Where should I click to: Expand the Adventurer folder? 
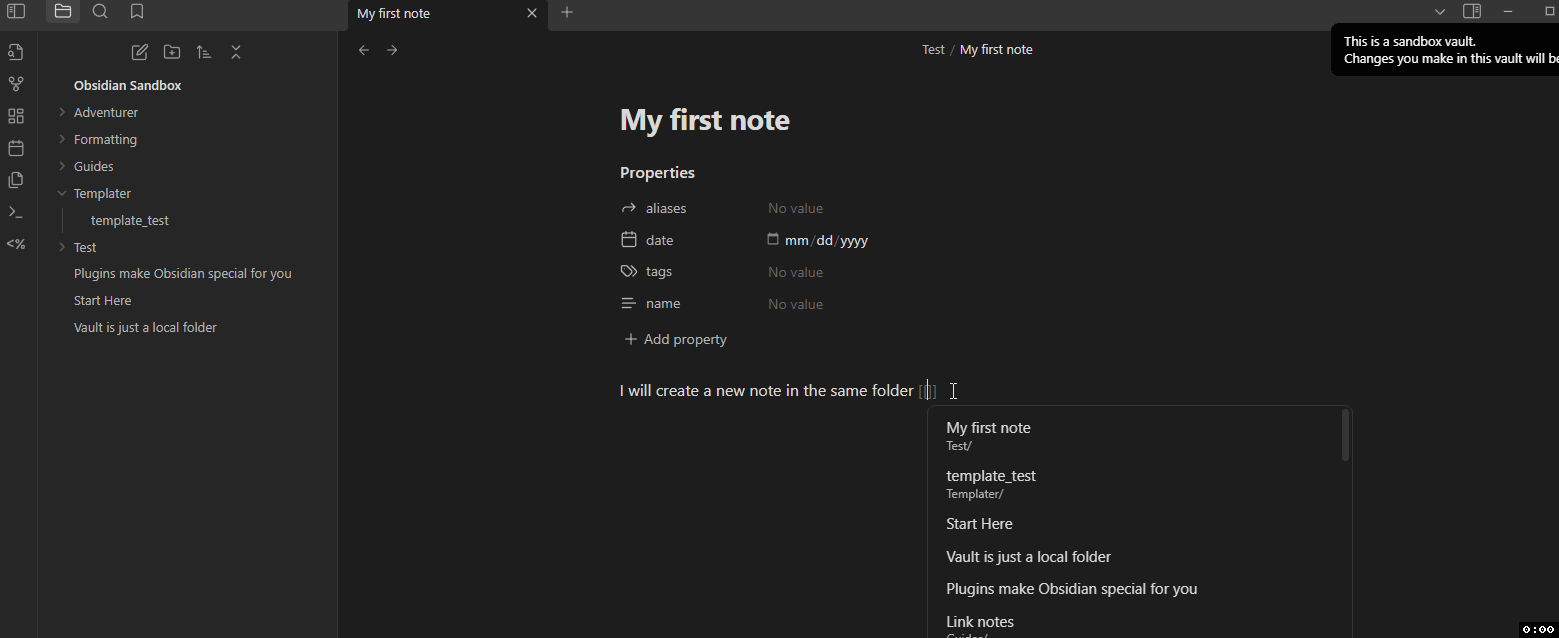click(62, 112)
